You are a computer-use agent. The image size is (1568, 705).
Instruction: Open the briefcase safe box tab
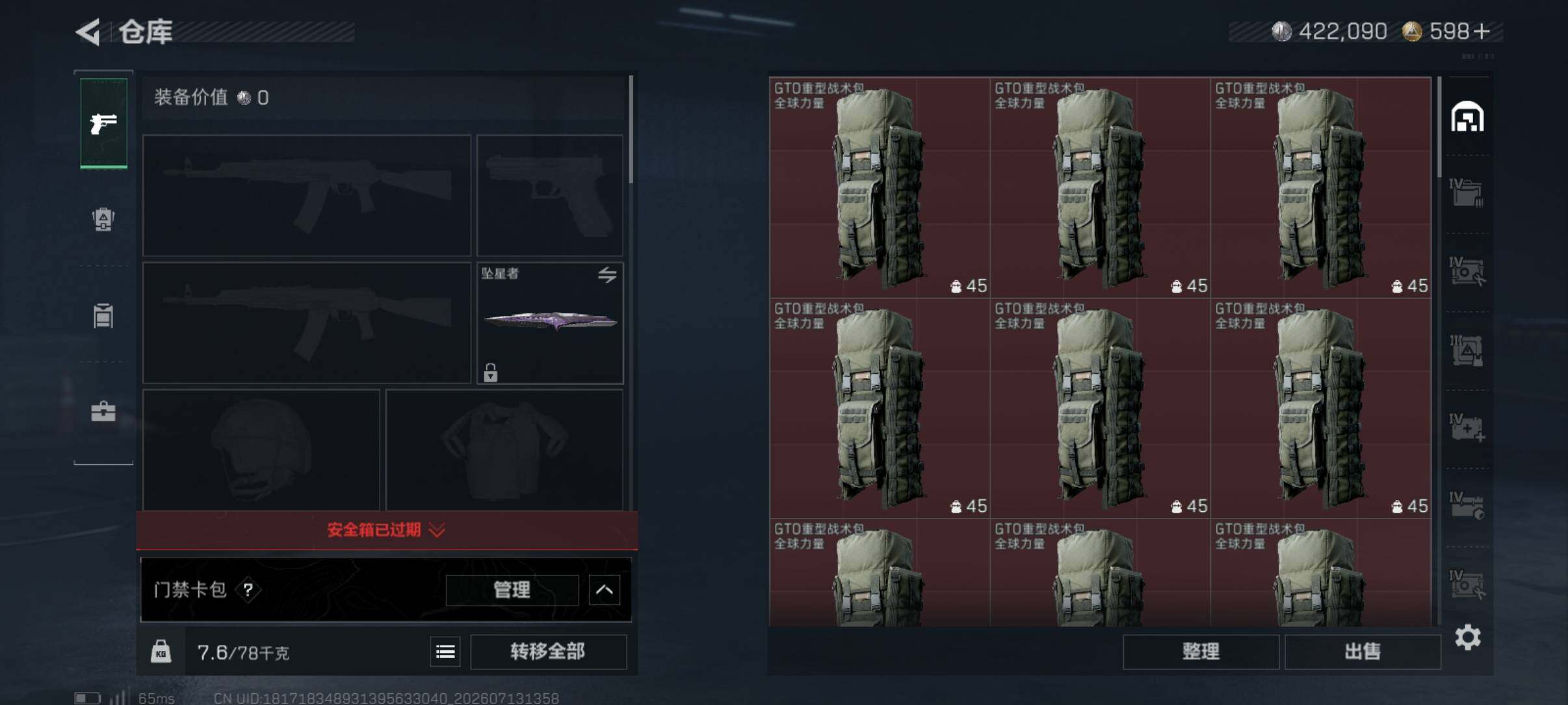pos(103,412)
